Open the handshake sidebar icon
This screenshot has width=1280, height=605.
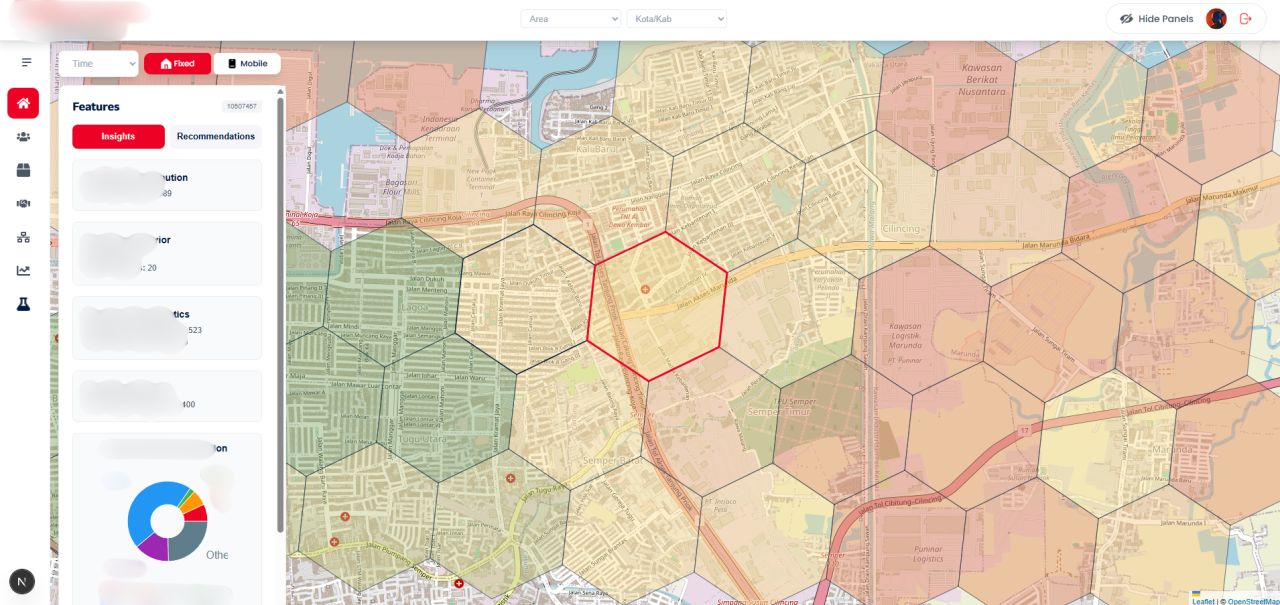tap(23, 203)
